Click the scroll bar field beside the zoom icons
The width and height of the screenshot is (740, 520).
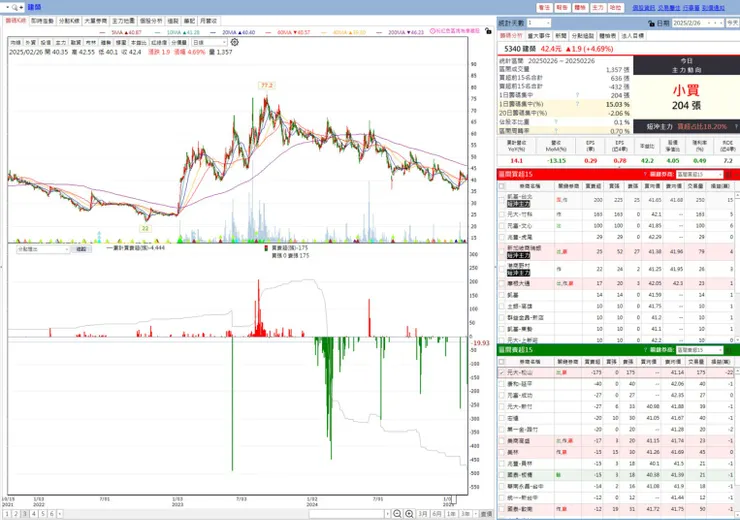(x=347, y=514)
